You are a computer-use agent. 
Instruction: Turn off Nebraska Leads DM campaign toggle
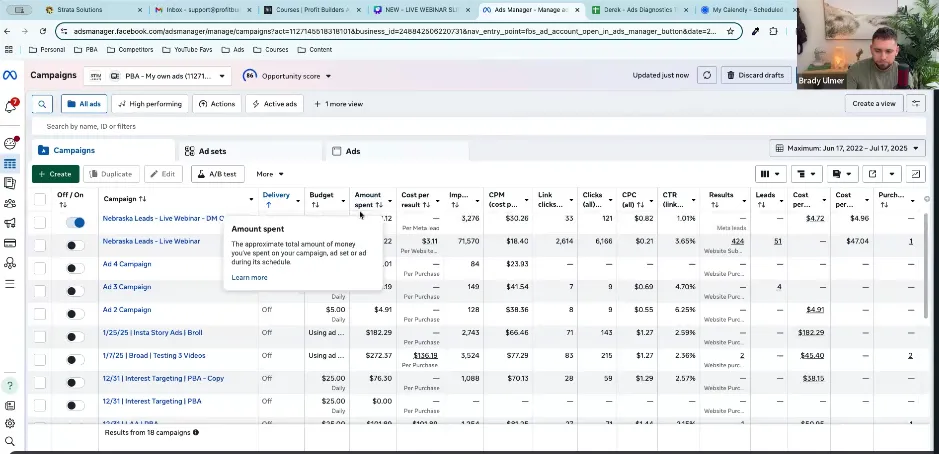point(75,222)
